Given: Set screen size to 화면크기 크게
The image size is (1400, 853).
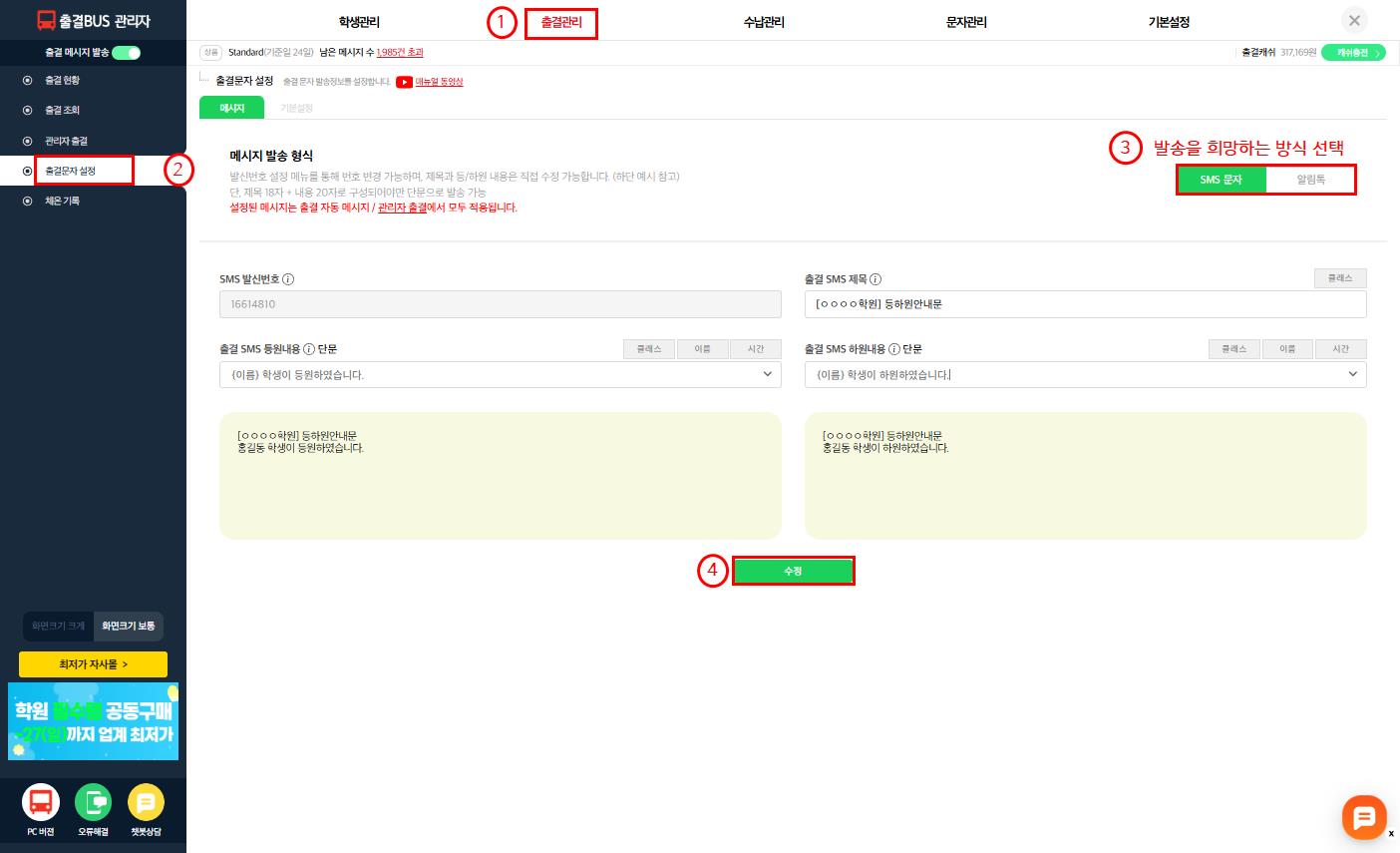Looking at the screenshot, I should click(x=59, y=626).
